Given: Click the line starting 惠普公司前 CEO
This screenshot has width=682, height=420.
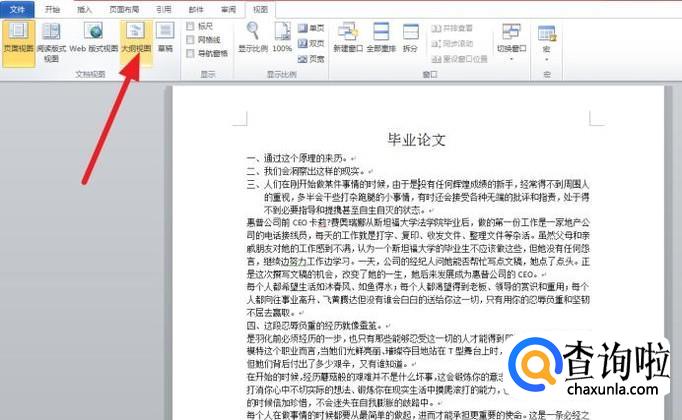Looking at the screenshot, I should point(418,223).
